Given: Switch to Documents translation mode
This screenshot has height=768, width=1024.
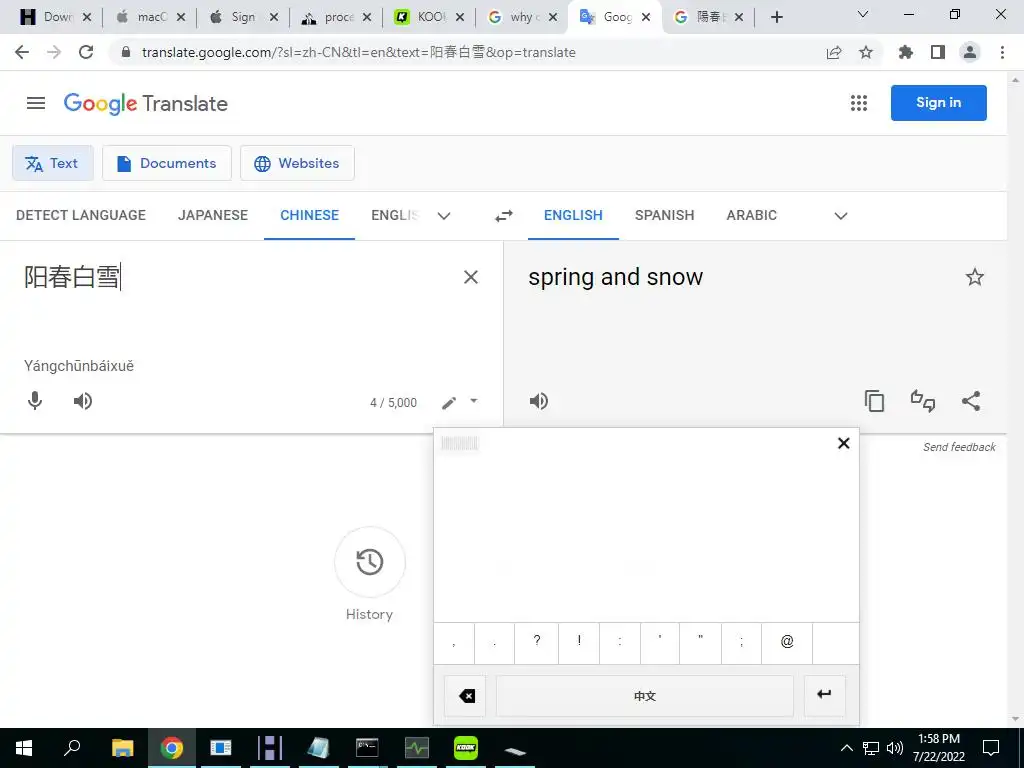Looking at the screenshot, I should (167, 163).
